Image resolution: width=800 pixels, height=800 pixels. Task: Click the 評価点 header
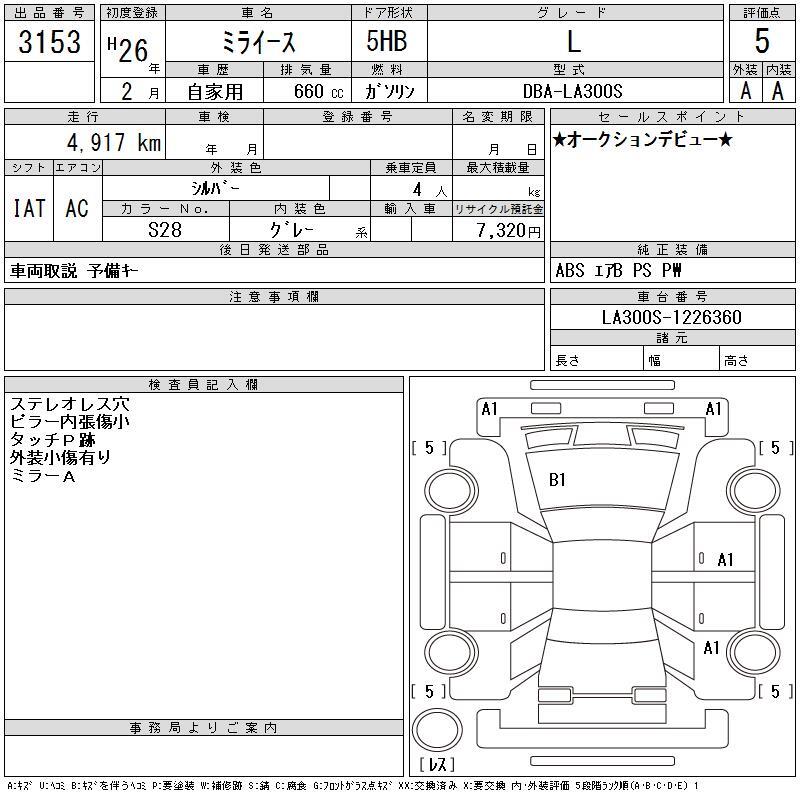pos(762,13)
